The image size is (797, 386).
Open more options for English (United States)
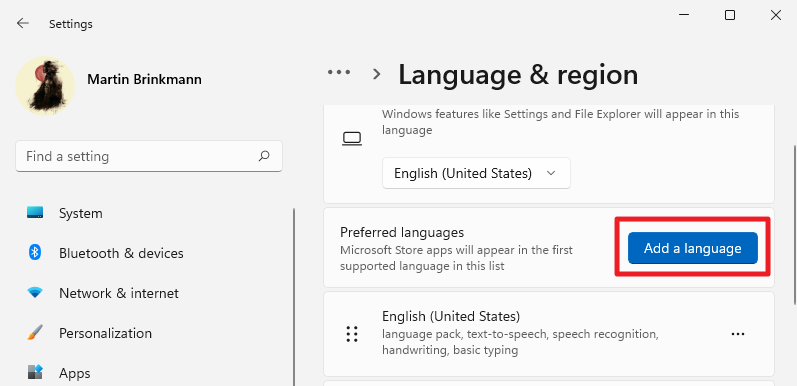pos(738,334)
